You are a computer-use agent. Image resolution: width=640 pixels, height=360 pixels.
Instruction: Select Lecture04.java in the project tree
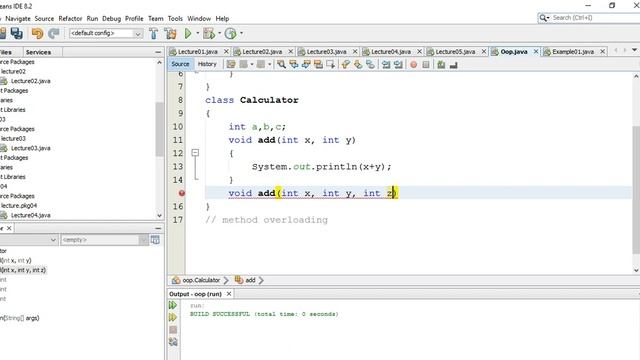[x=31, y=215]
